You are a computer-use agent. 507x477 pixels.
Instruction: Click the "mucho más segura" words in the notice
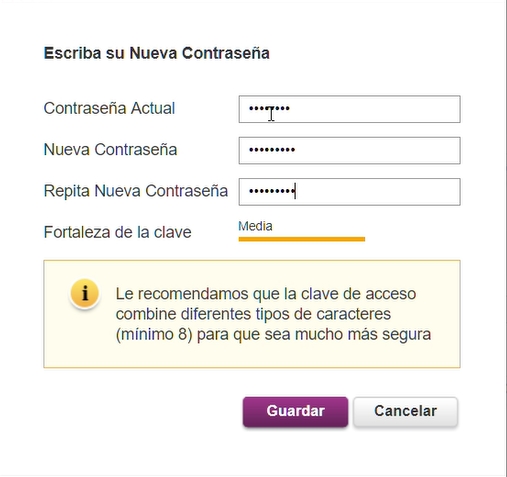(363, 334)
